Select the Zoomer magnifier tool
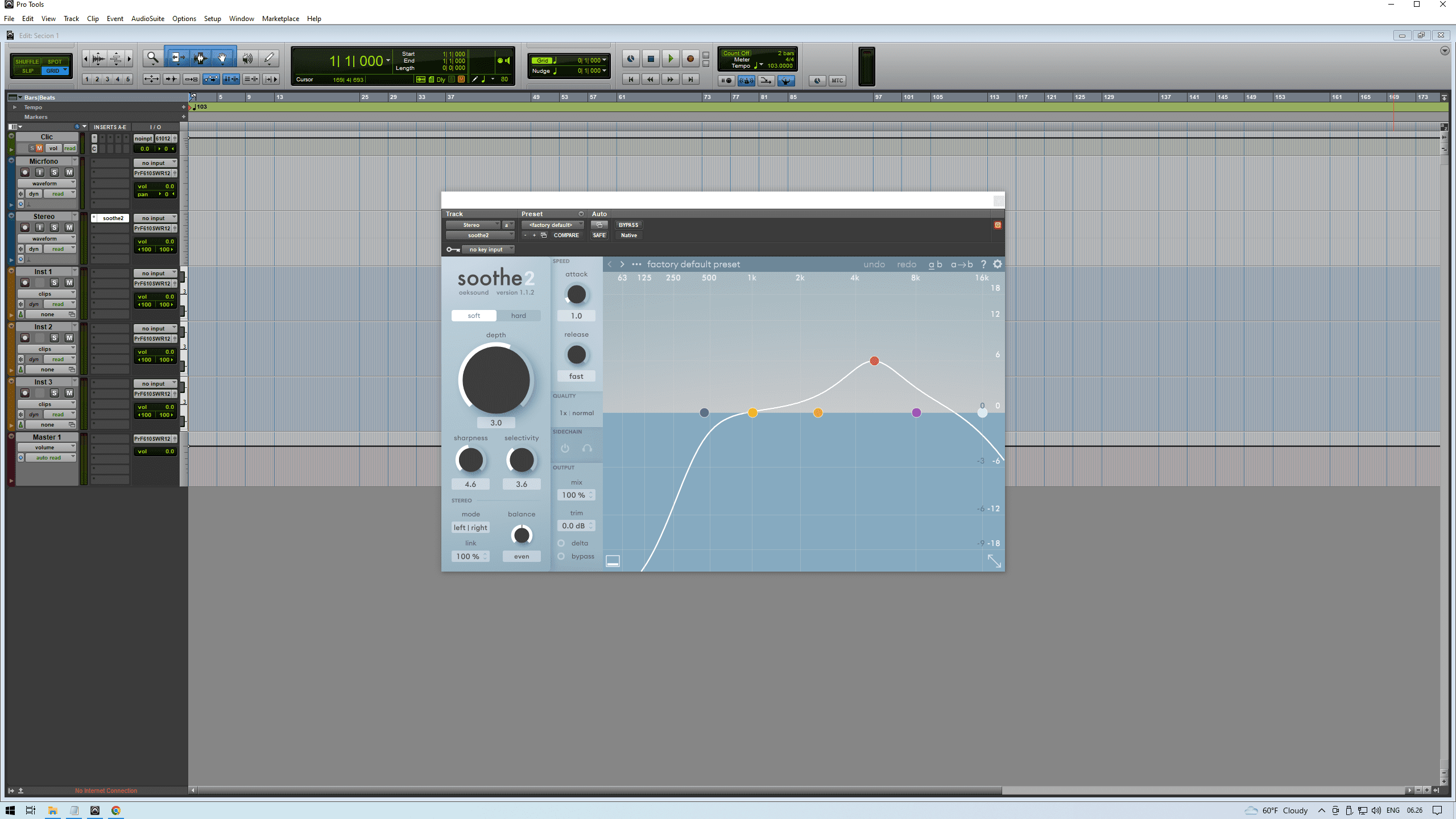 (152, 58)
